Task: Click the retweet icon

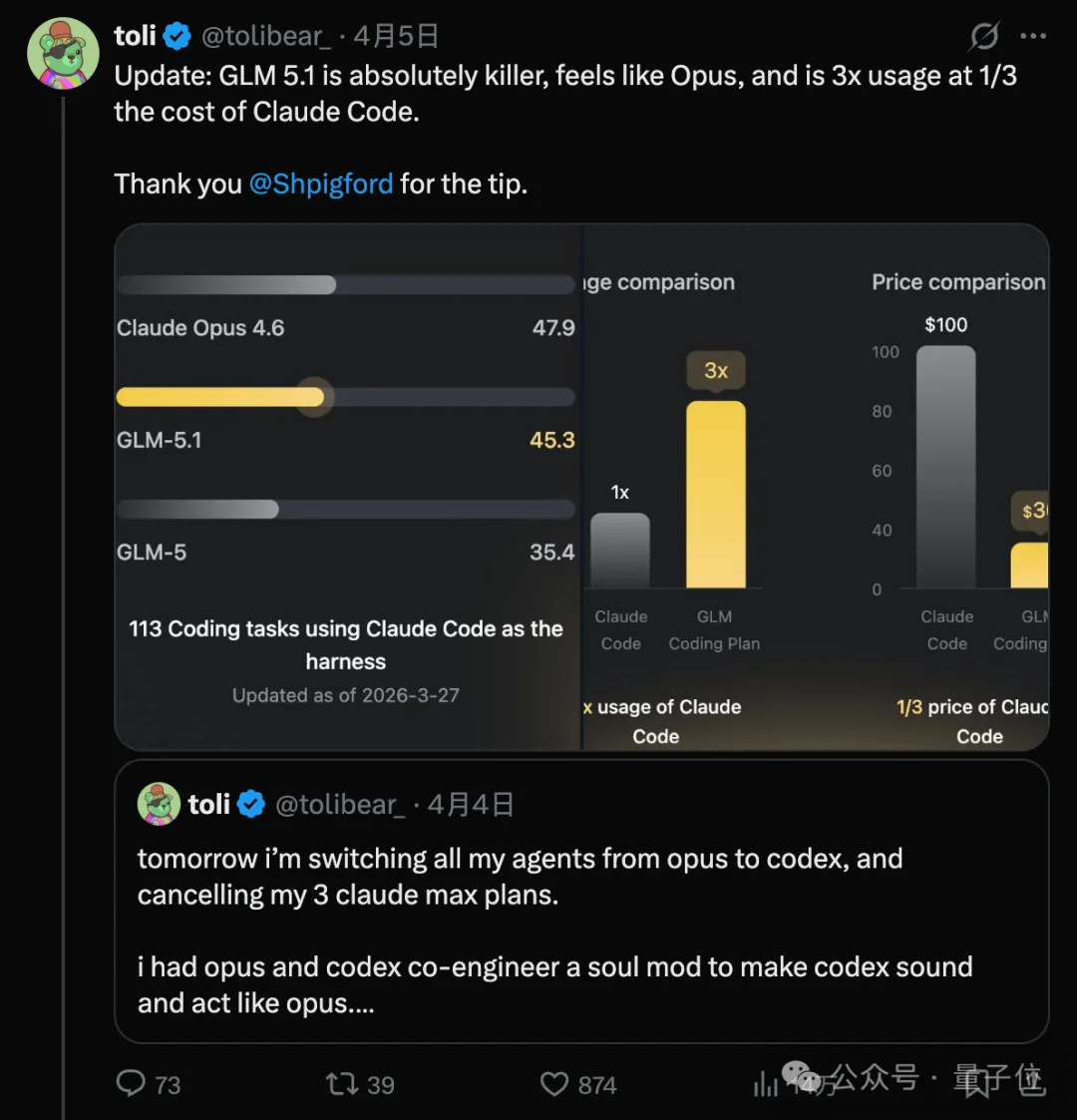Action: click(342, 1083)
